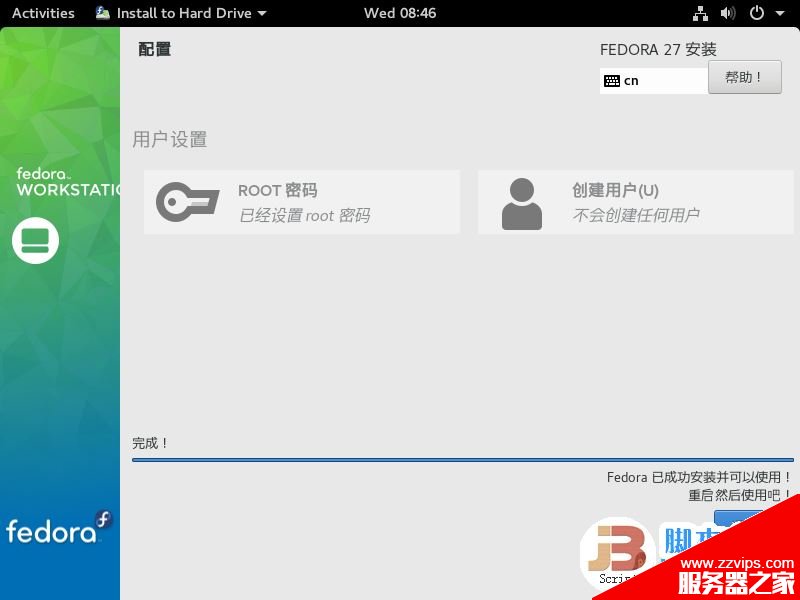Click the installer icon in top bar
800x600 pixels.
[103, 13]
